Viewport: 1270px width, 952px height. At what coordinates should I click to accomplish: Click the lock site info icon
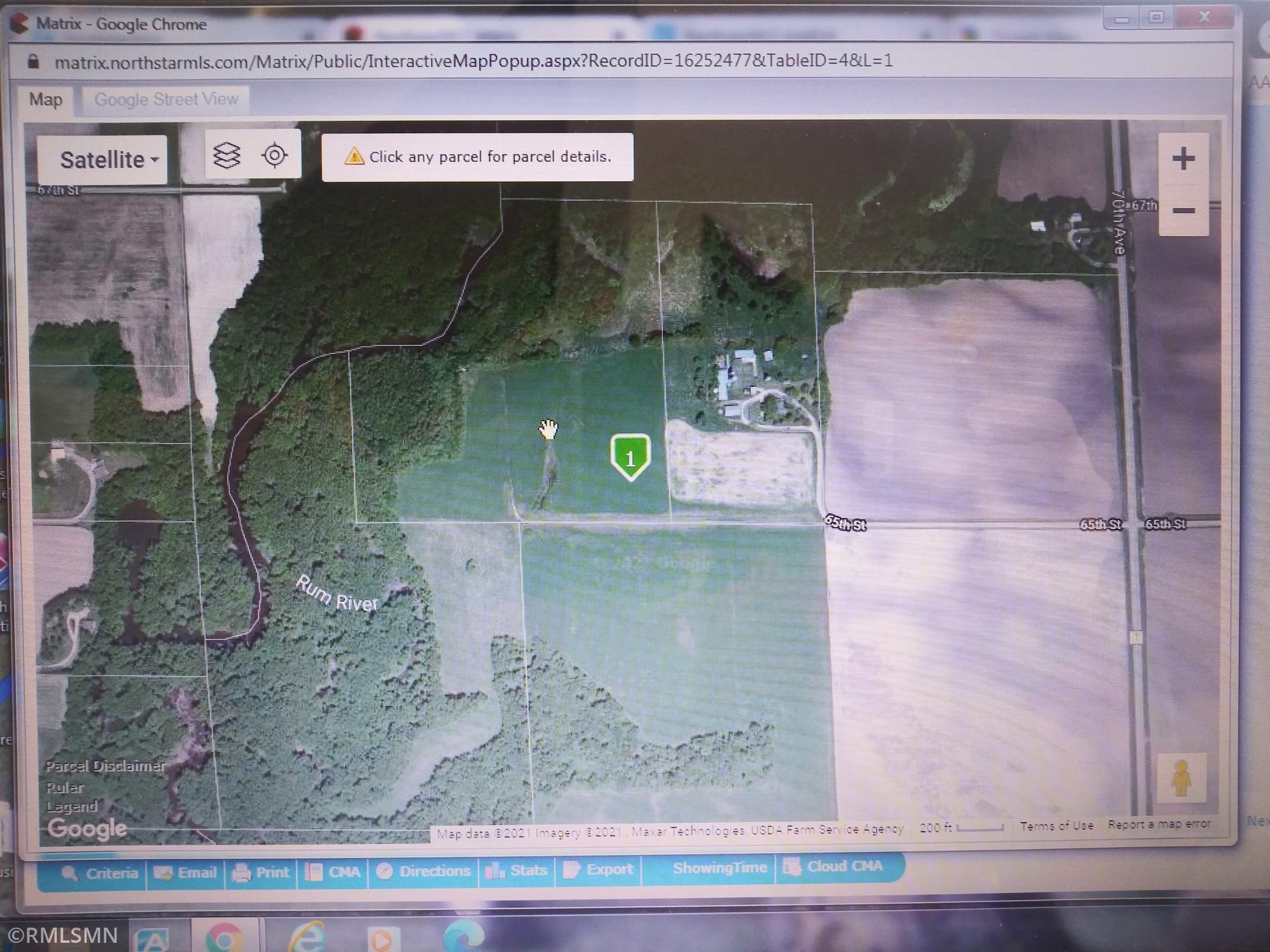pyautogui.click(x=34, y=62)
